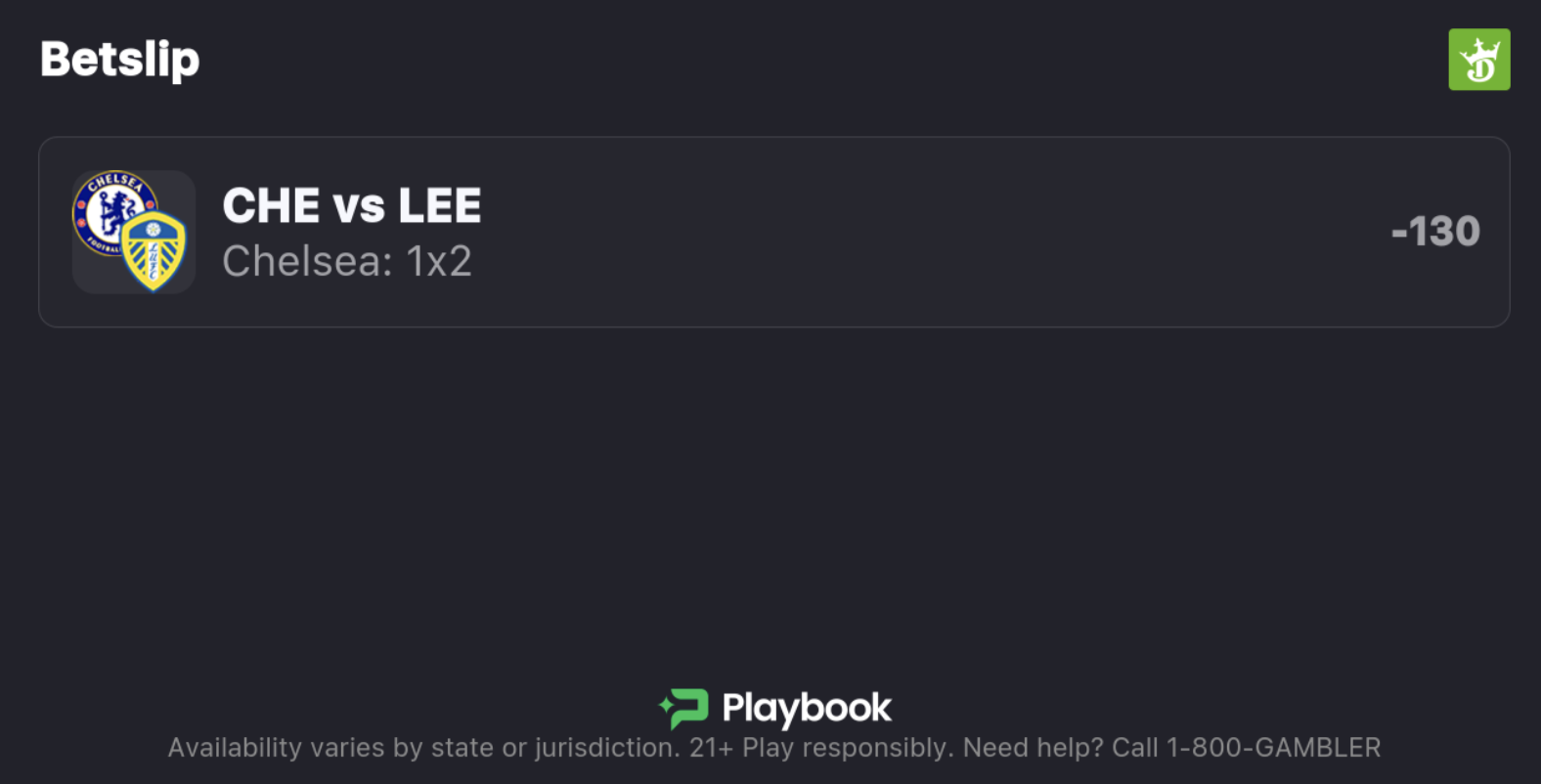Click the green Playbook logo icon
This screenshot has width=1541, height=784.
(x=688, y=708)
